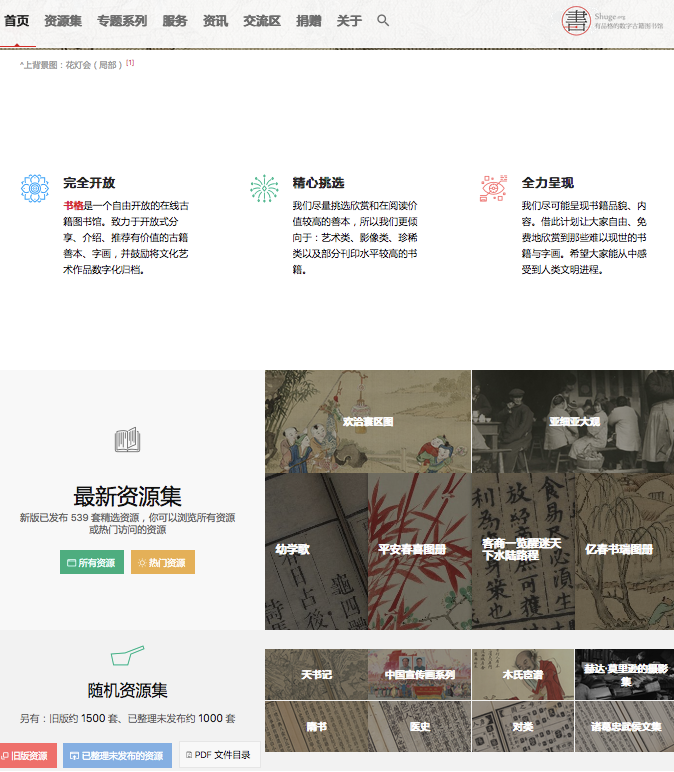Click the red eye icon beside 全力呈现
Viewport: 674px width, 772px height.
[493, 188]
